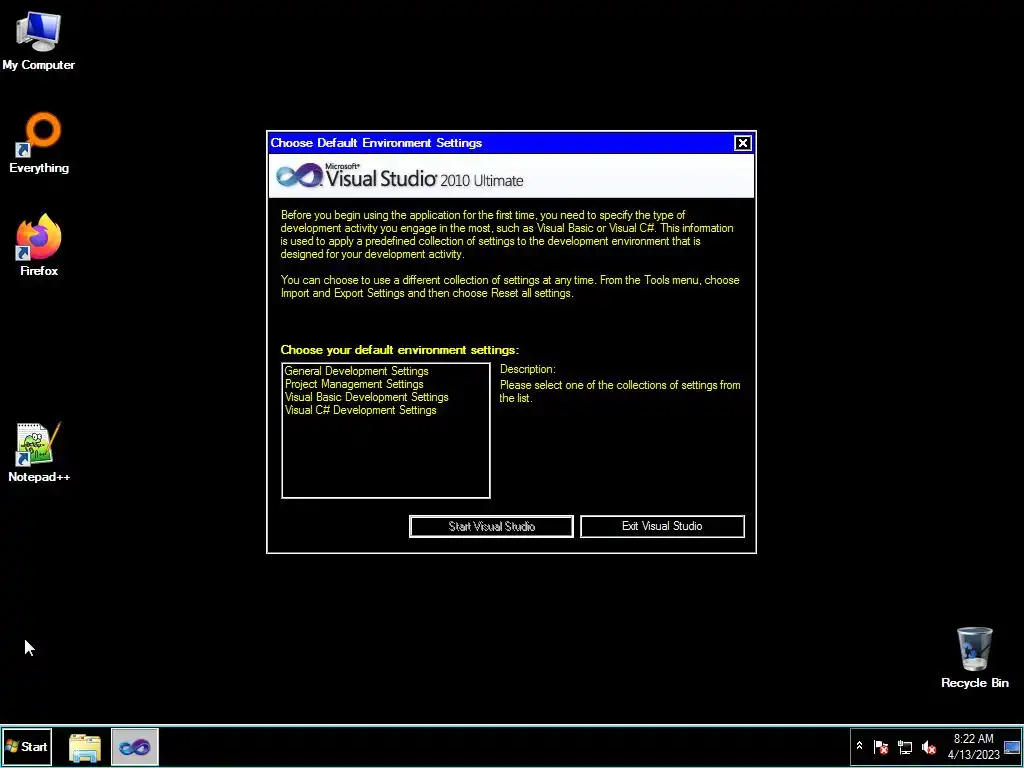Click the muted volume tray icon
Viewport: 1024px width, 768px height.
tap(929, 746)
